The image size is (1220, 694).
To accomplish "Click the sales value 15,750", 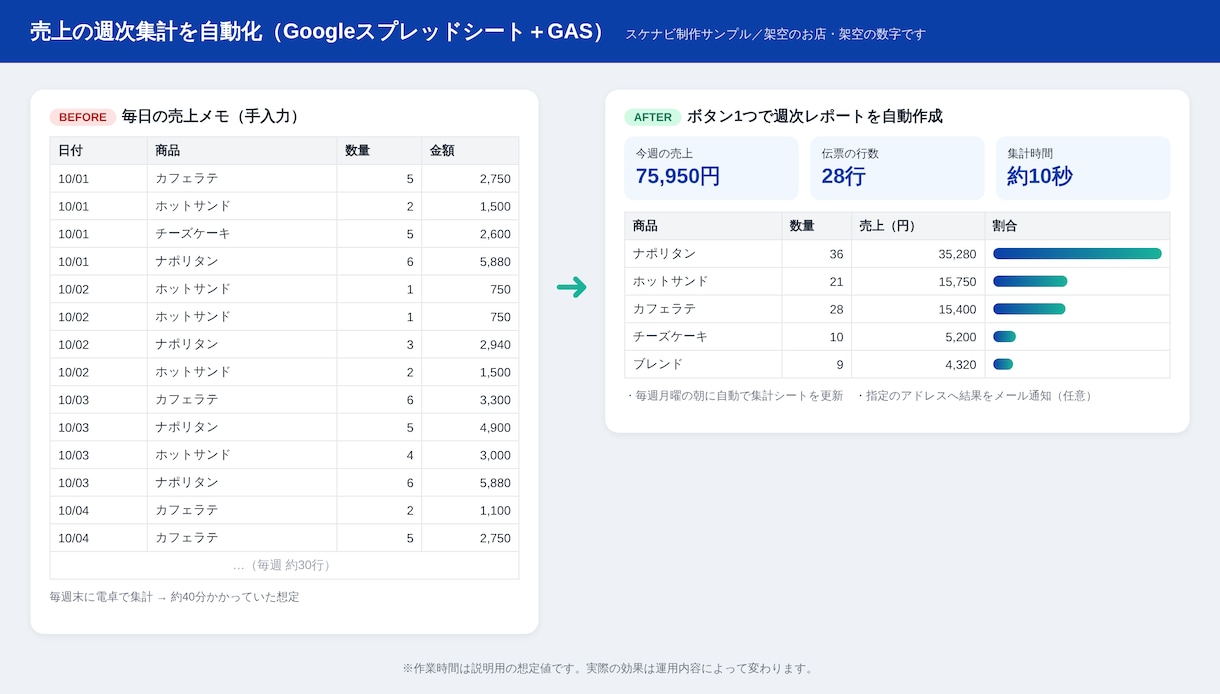I will coord(957,282).
